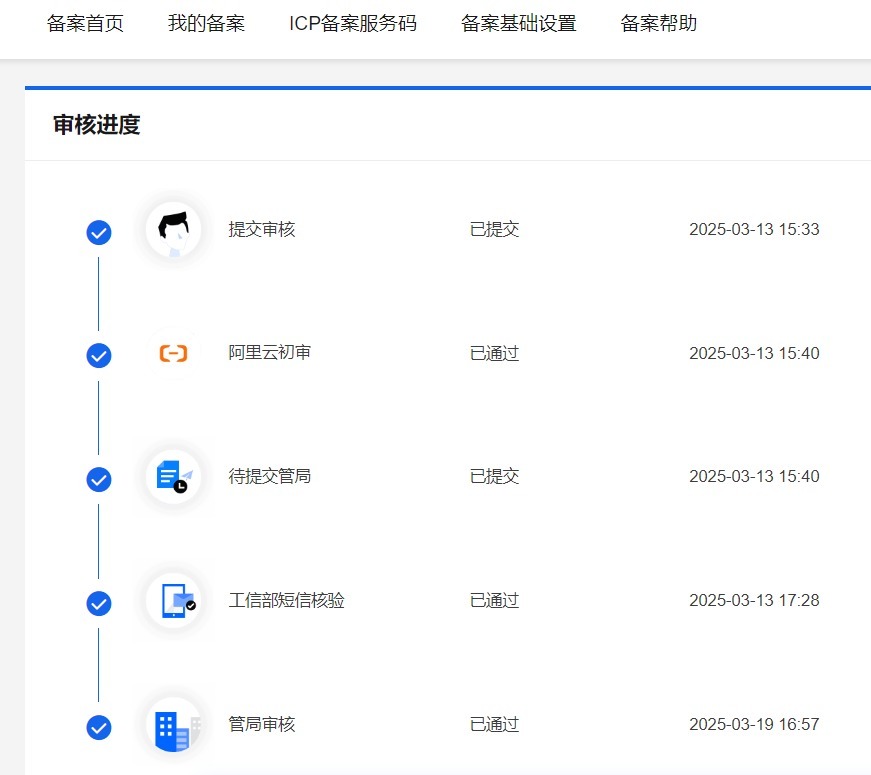
Task: Go to 我的备案 in navigation
Action: coord(206,24)
